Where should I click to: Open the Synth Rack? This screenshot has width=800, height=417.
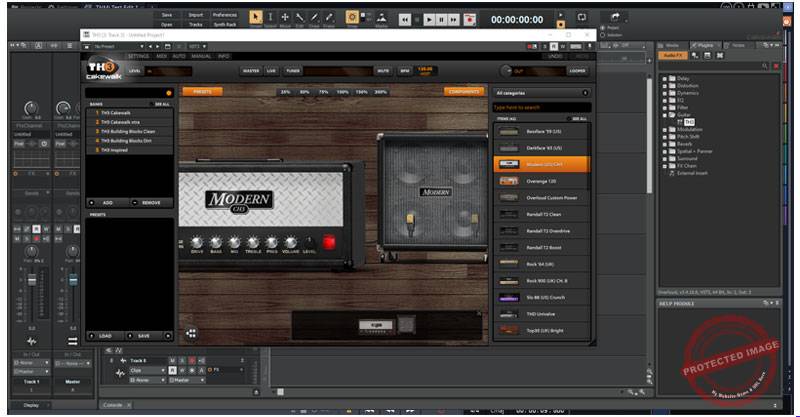(224, 24)
